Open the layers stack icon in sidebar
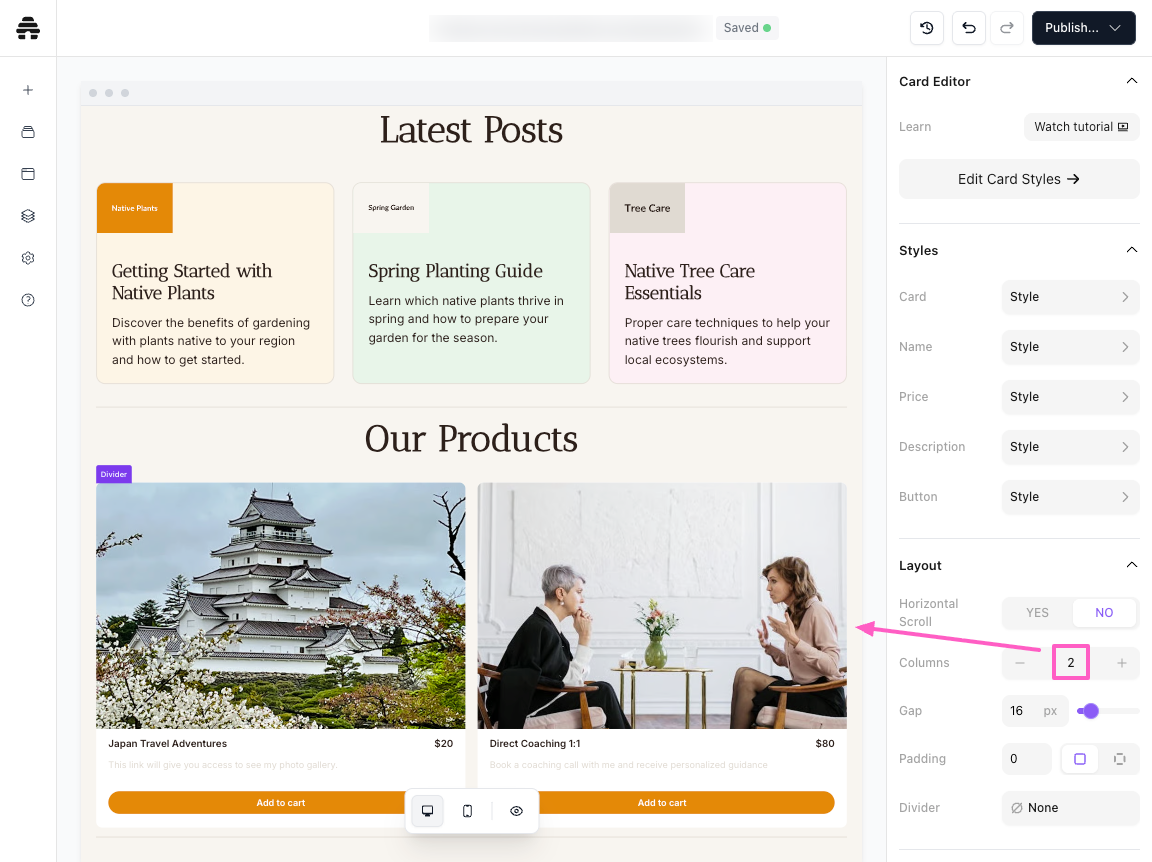This screenshot has height=862, width=1152. [28, 216]
